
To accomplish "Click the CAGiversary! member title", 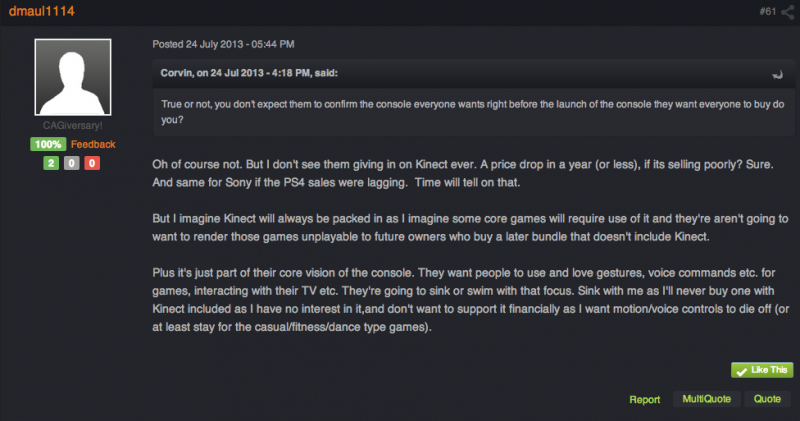I will pos(72,126).
